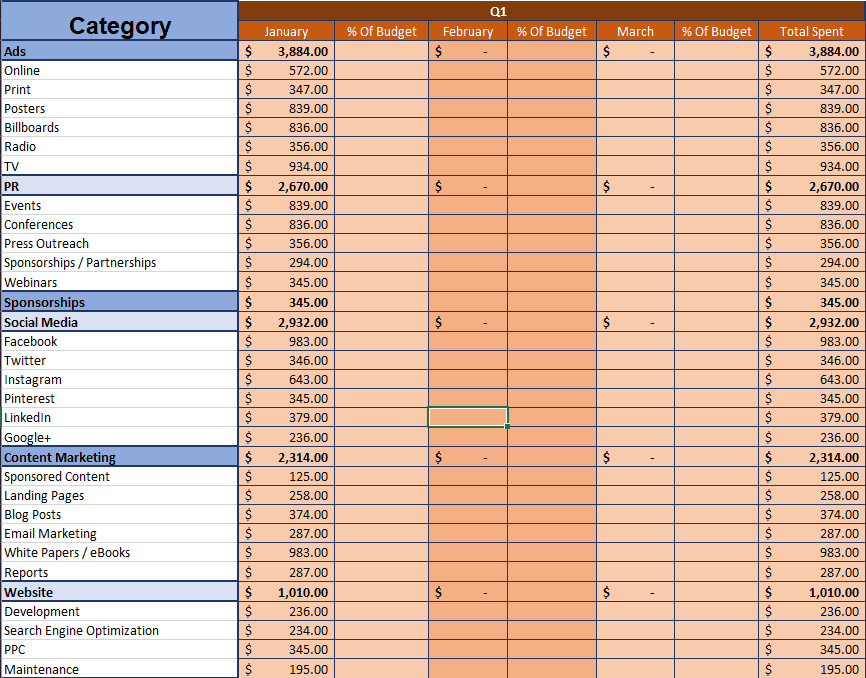The height and width of the screenshot is (678, 866).
Task: Click the Search Engine Optimization label cell
Action: click(x=119, y=631)
